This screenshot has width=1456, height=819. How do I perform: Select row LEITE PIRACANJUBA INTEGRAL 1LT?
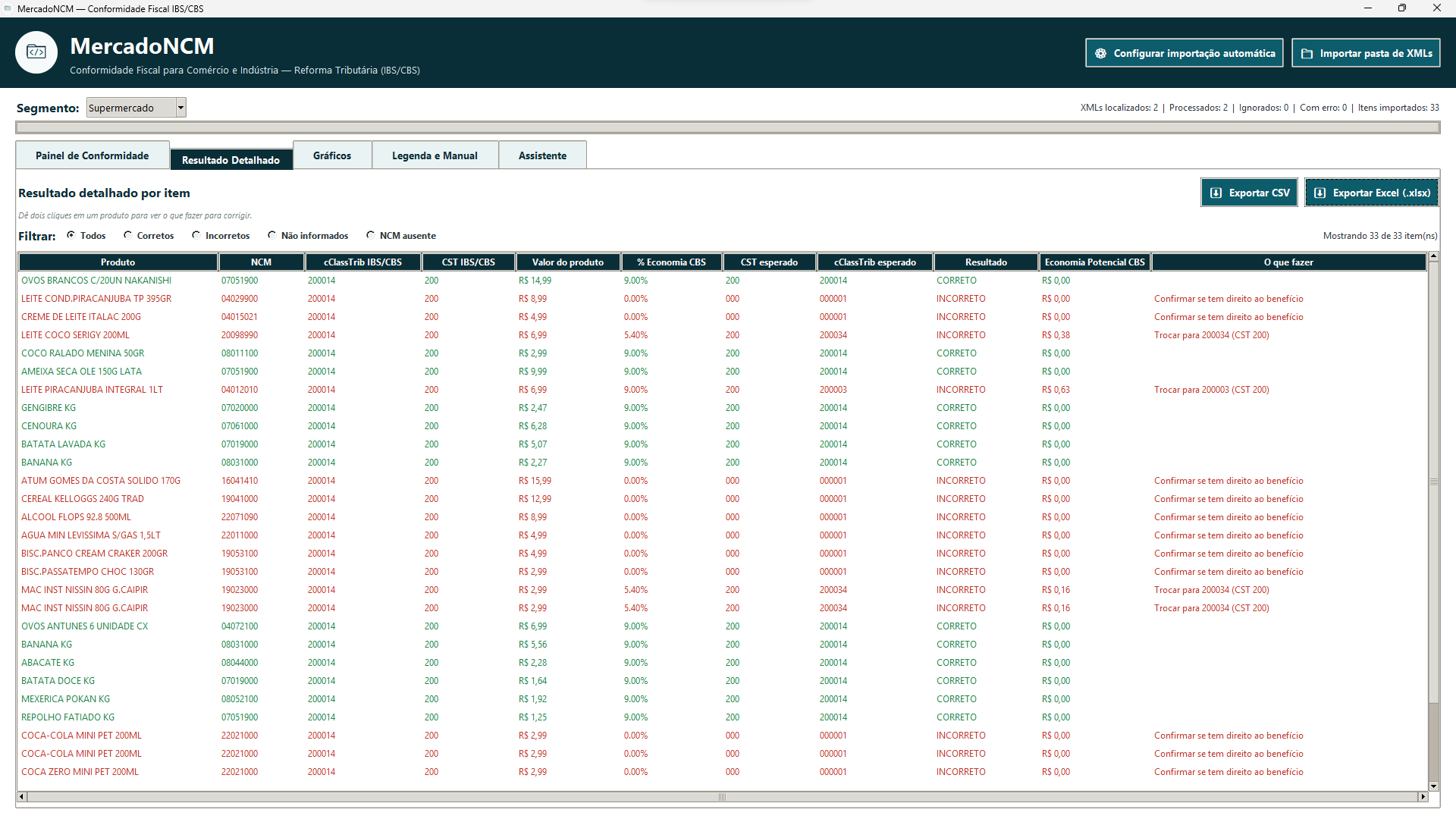coord(723,390)
